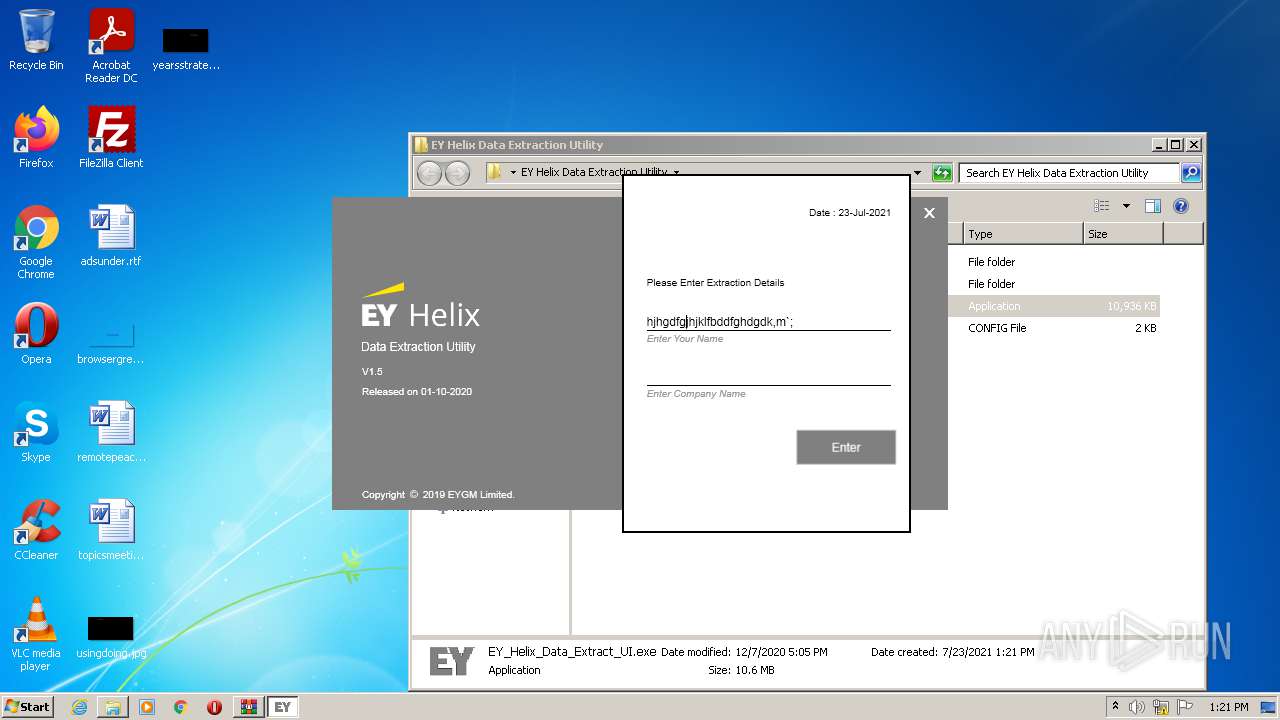Click the change view icon in Explorer
1280x720 pixels.
(1102, 206)
